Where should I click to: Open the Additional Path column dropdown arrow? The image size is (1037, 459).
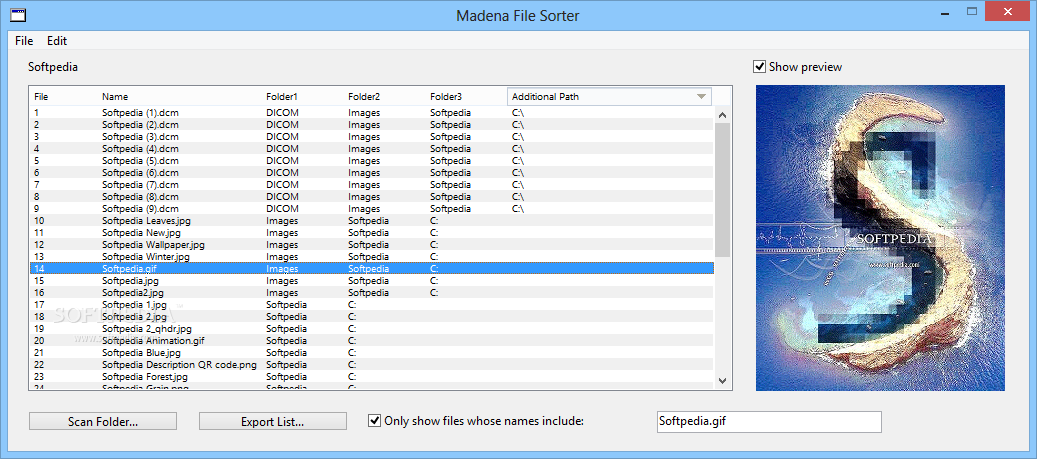coord(702,97)
